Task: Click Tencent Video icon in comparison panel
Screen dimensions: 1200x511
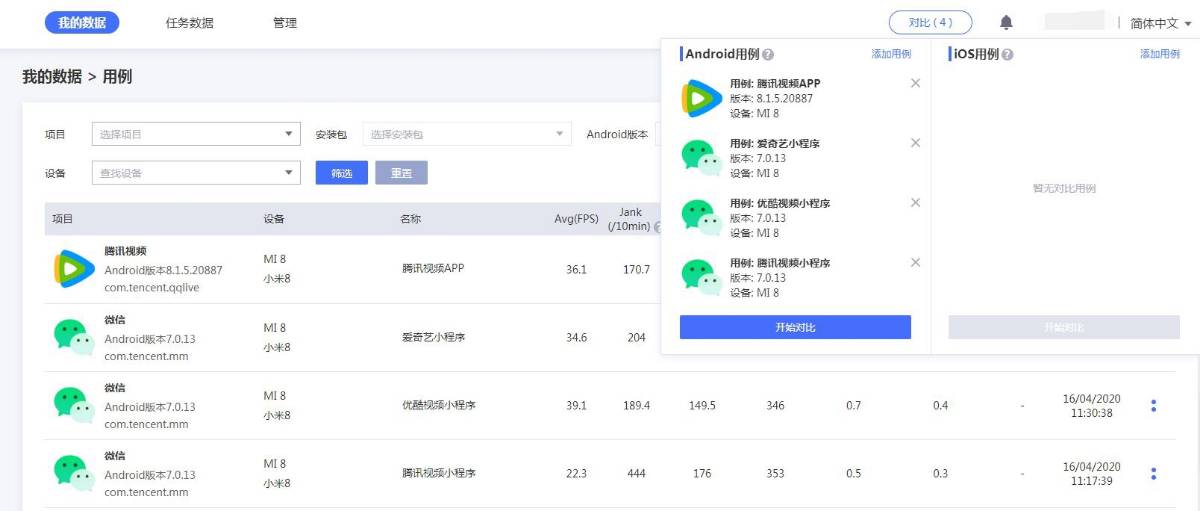Action: pyautogui.click(x=701, y=98)
